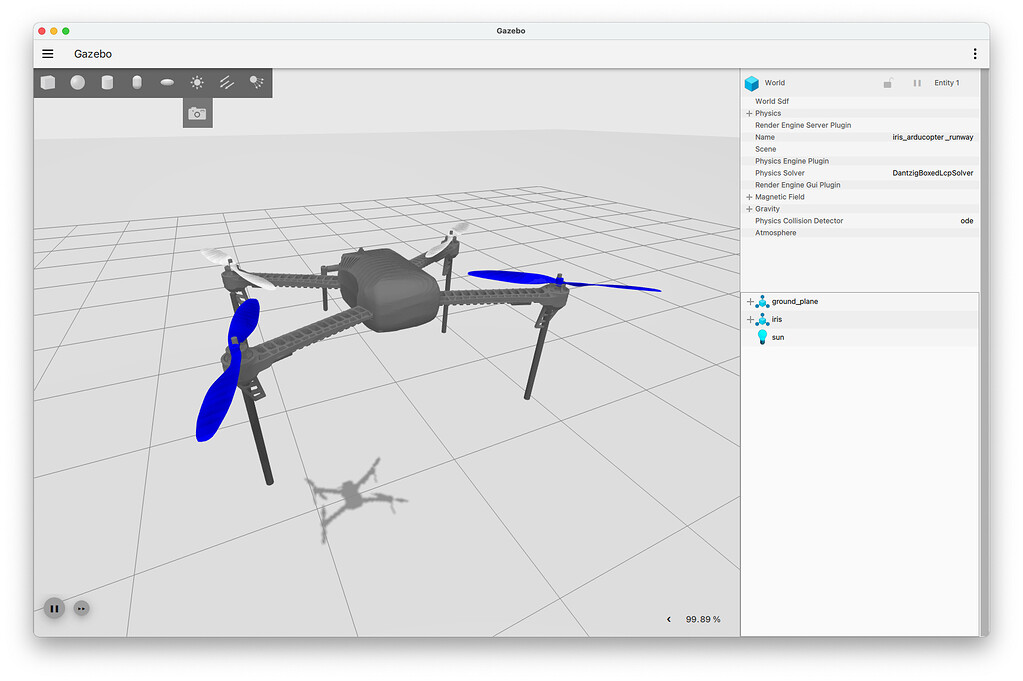Screen dimensions: 1023x681
Task: Expand the Physics properties section
Action: point(749,113)
